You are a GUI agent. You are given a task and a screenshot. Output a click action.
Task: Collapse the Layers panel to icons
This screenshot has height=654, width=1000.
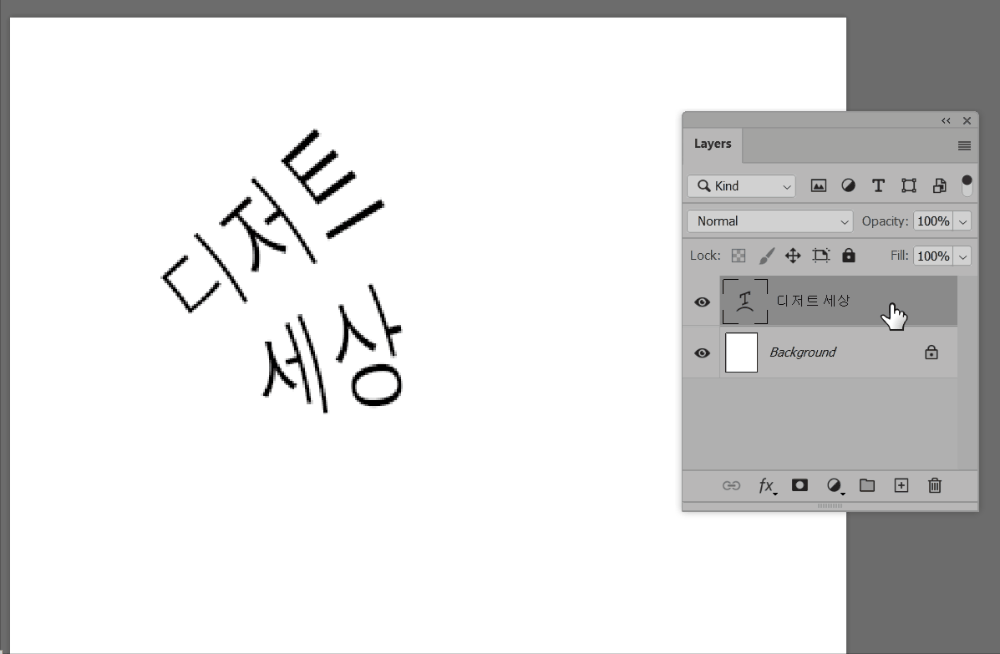click(x=946, y=121)
